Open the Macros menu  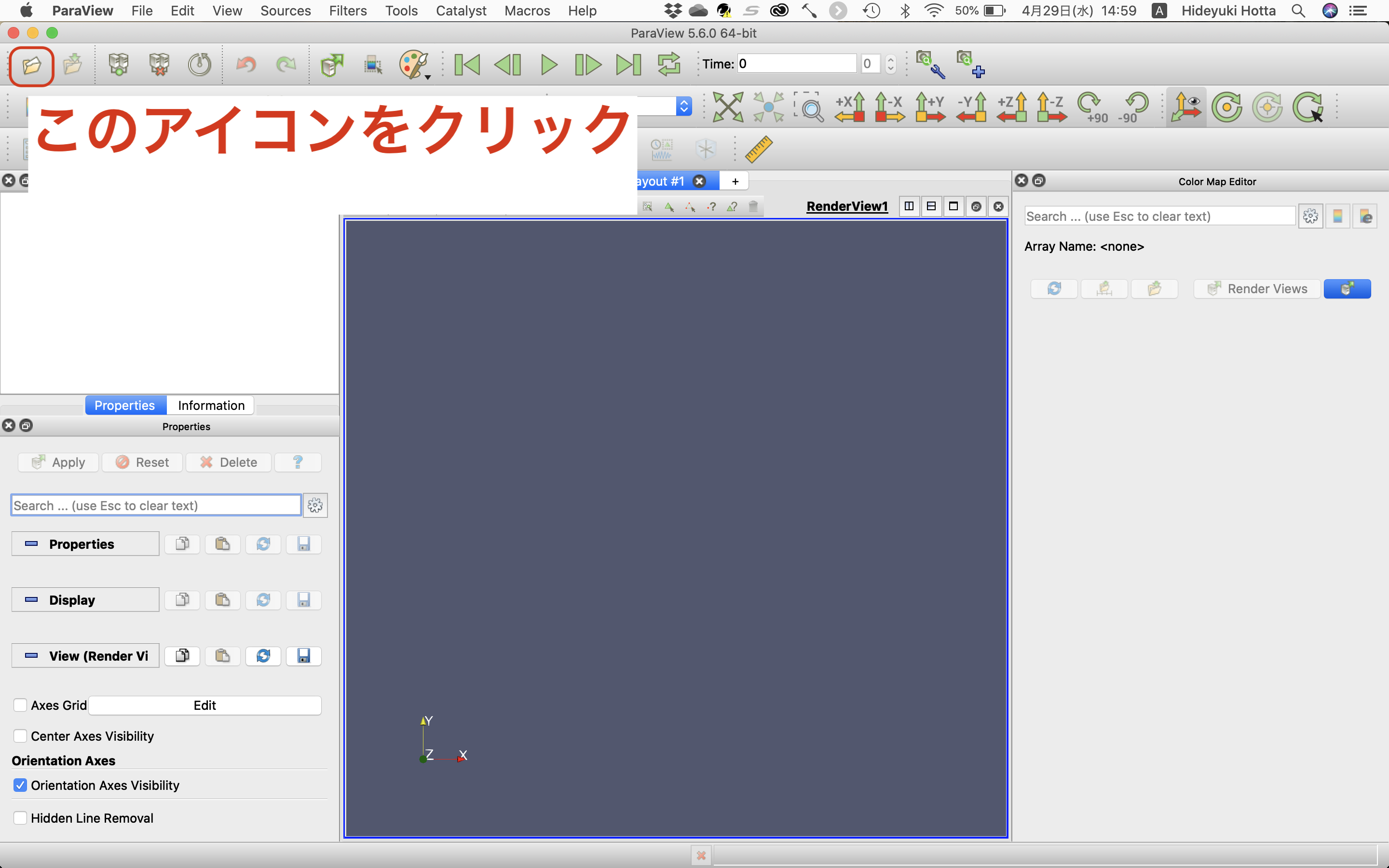(x=527, y=10)
